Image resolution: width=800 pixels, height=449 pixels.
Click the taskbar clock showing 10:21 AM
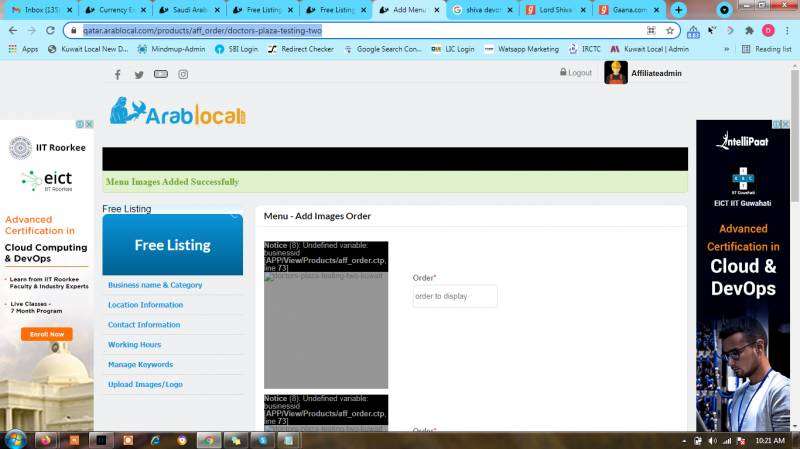point(770,440)
